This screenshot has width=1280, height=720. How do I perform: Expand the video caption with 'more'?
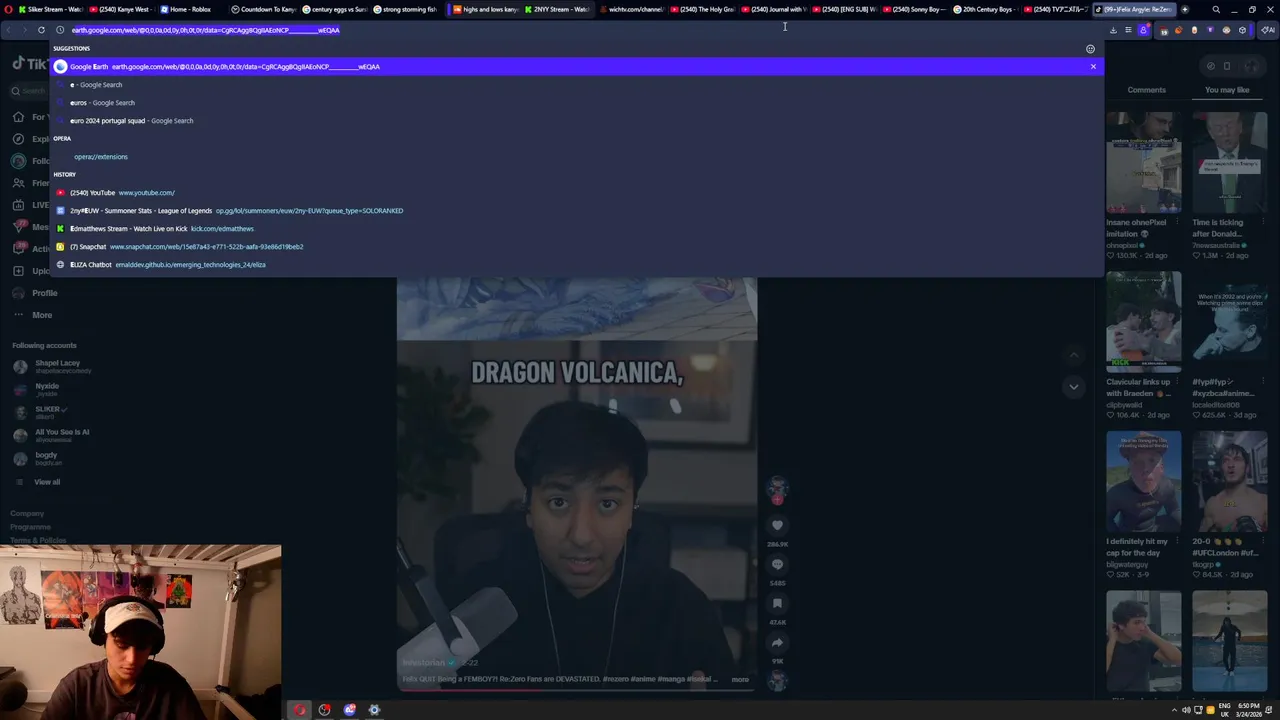pos(740,679)
